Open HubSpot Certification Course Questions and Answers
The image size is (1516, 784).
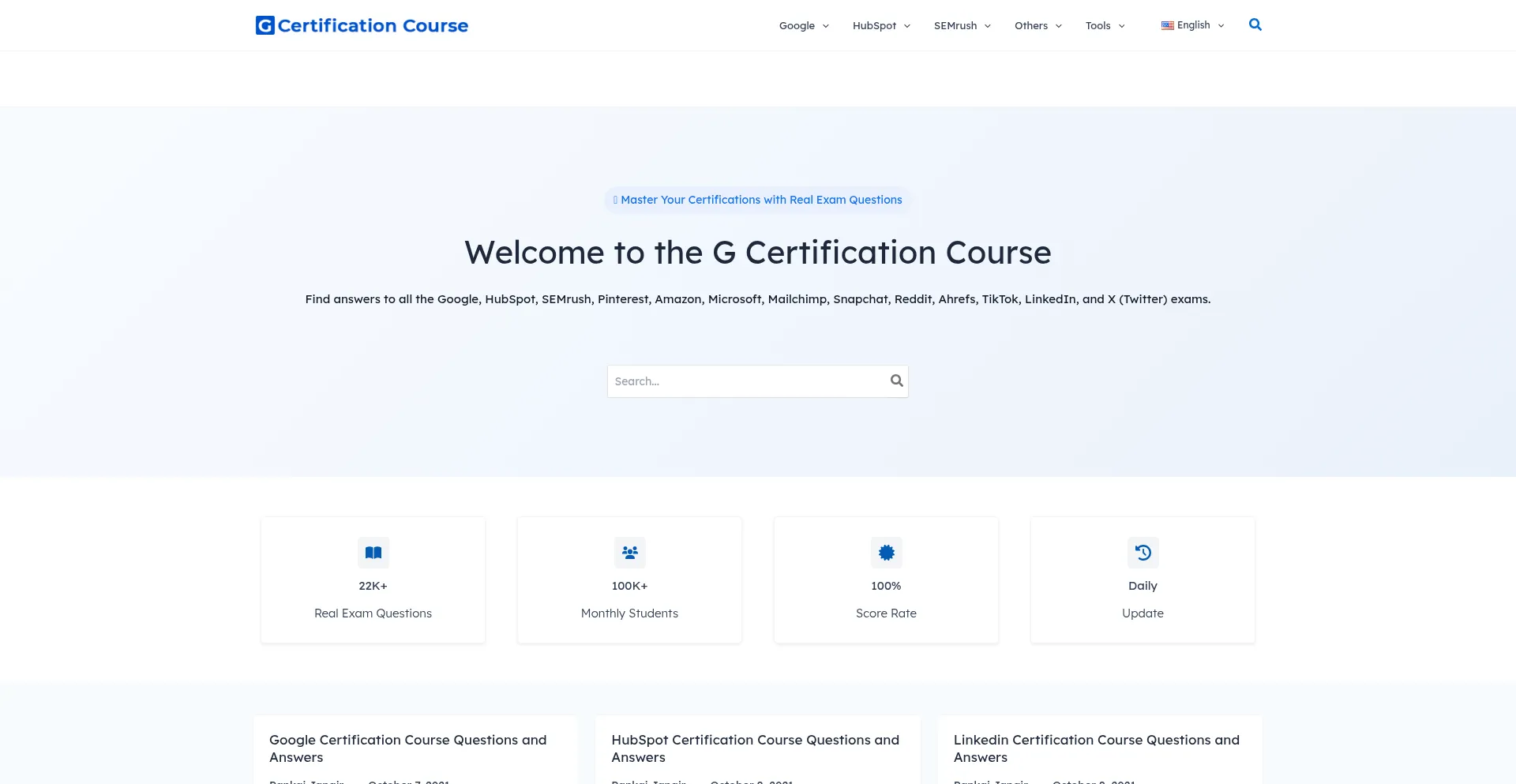pos(755,748)
